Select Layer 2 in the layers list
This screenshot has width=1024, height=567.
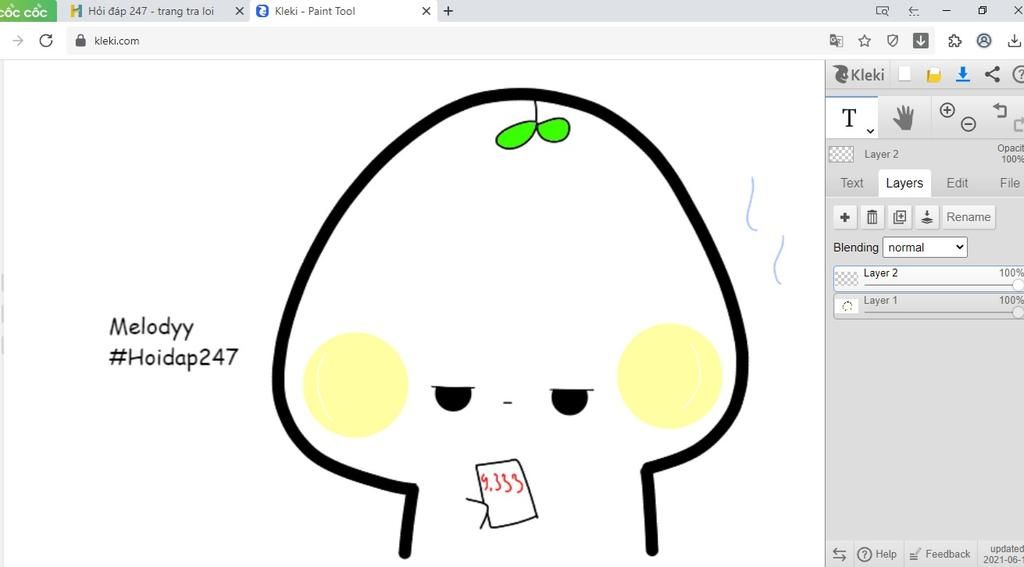929,278
